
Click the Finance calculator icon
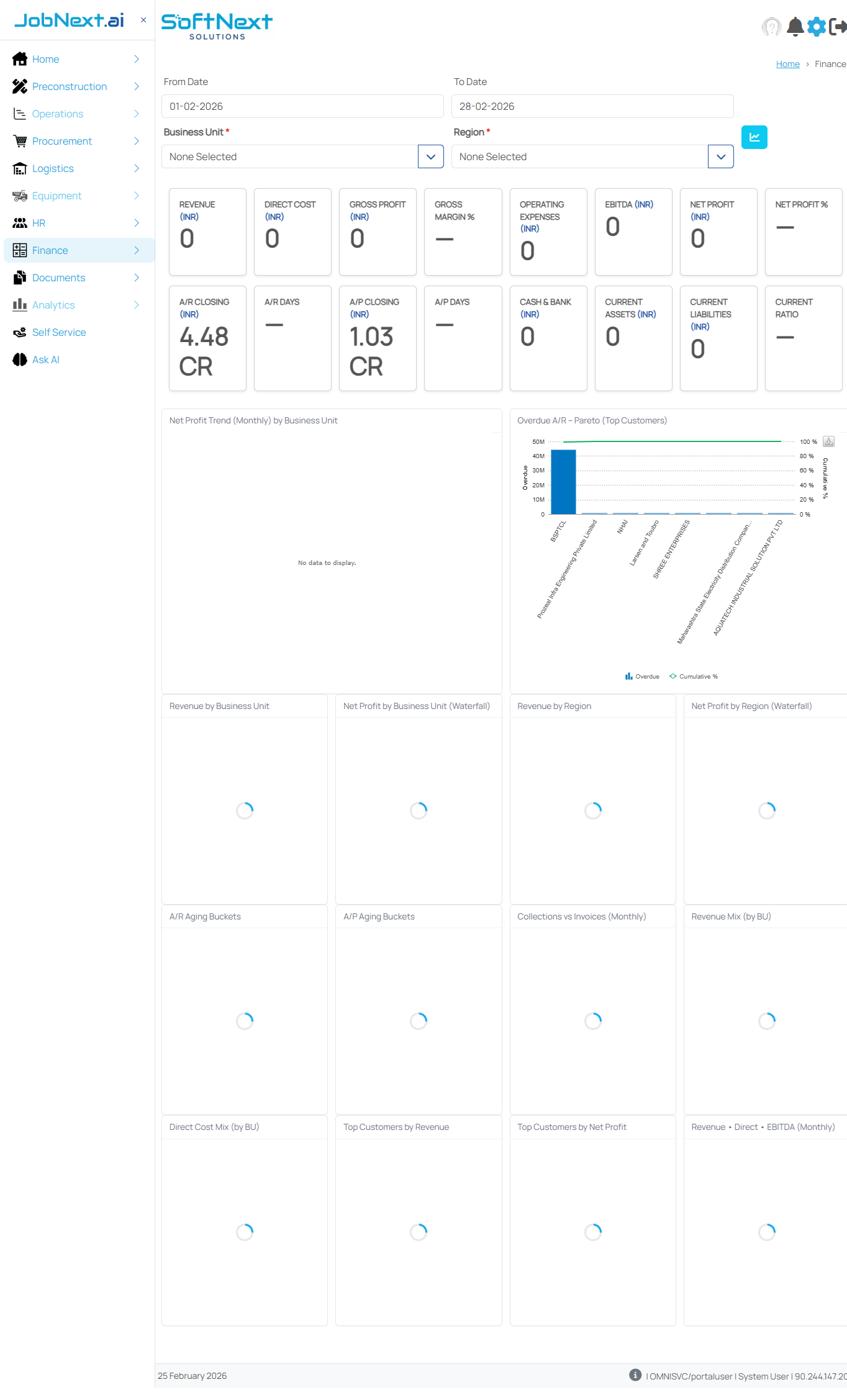[20, 250]
